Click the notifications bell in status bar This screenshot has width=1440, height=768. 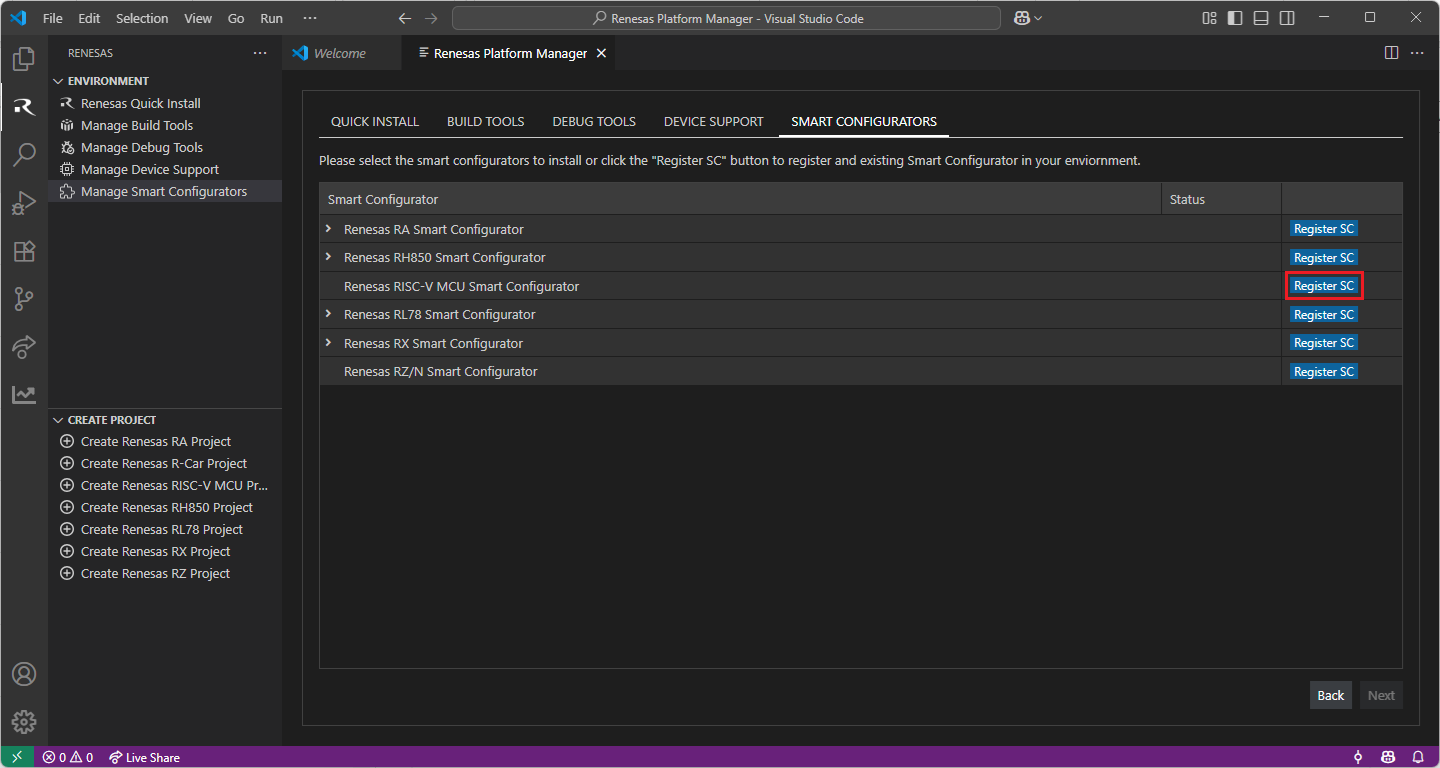point(1418,757)
